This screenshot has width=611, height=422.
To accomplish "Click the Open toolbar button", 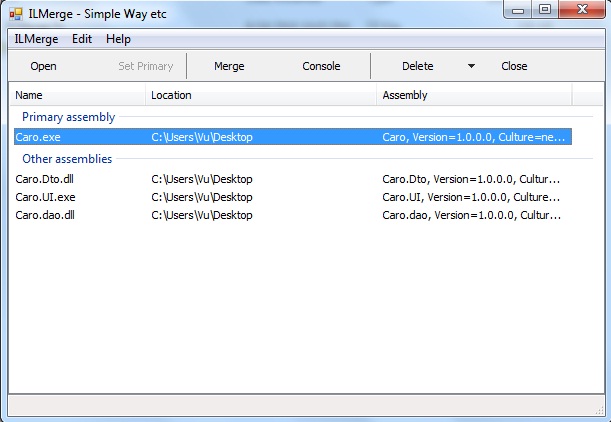I will 43,66.
